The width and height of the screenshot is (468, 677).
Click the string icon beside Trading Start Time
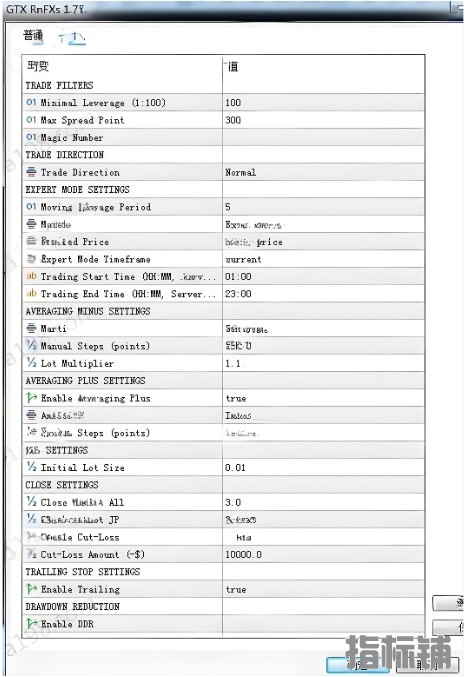(x=31, y=276)
